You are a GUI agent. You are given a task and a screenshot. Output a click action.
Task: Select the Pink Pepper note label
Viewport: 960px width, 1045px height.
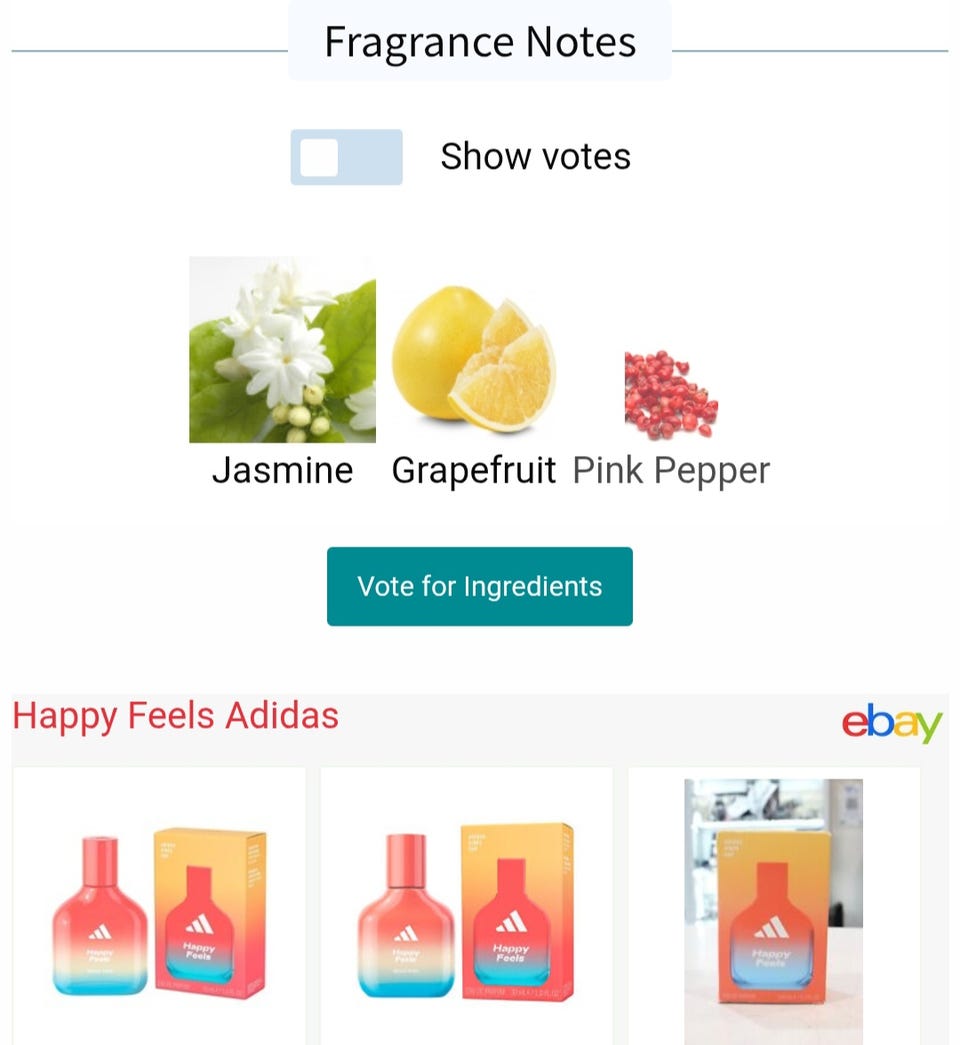click(x=671, y=471)
